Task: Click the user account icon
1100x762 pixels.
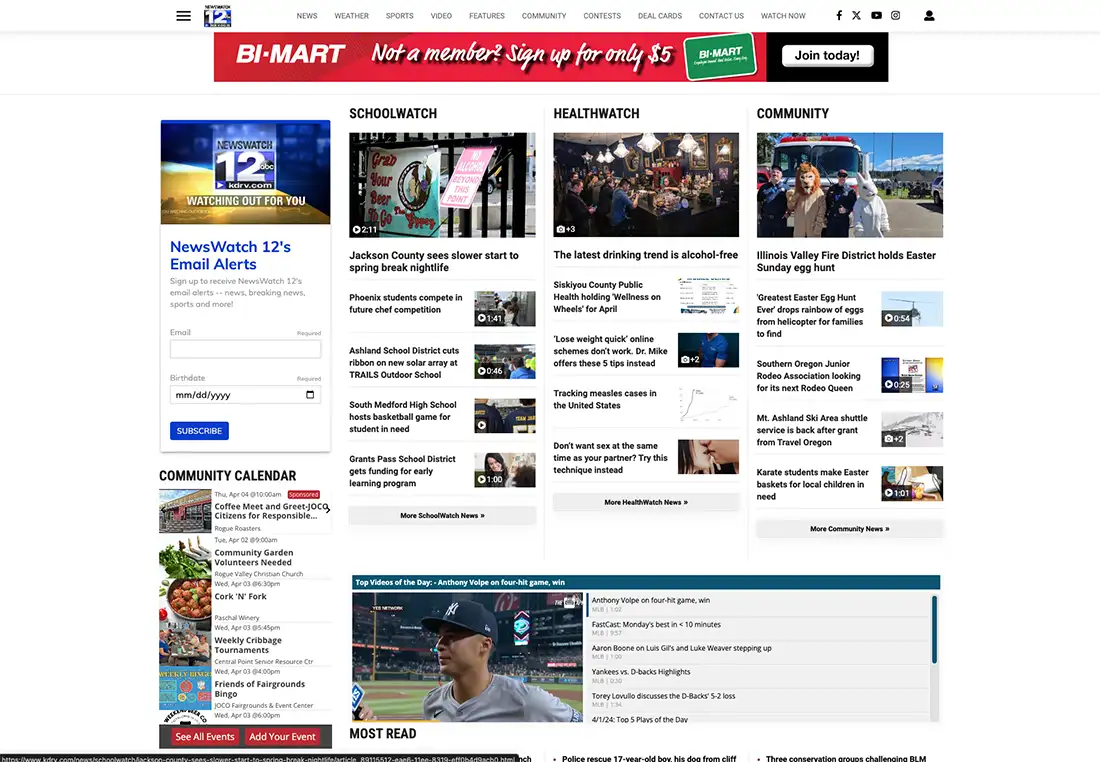Action: pyautogui.click(x=929, y=15)
